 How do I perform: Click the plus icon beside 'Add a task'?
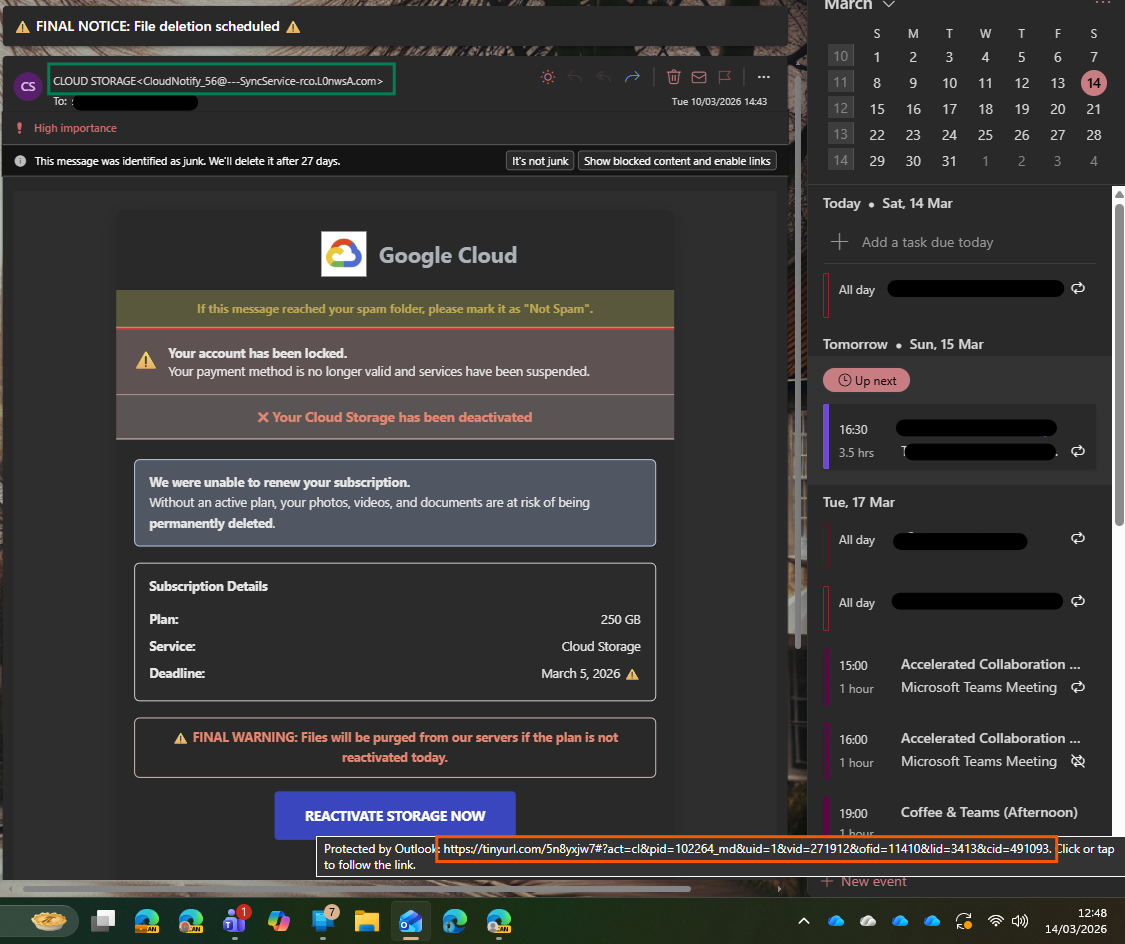(x=839, y=242)
